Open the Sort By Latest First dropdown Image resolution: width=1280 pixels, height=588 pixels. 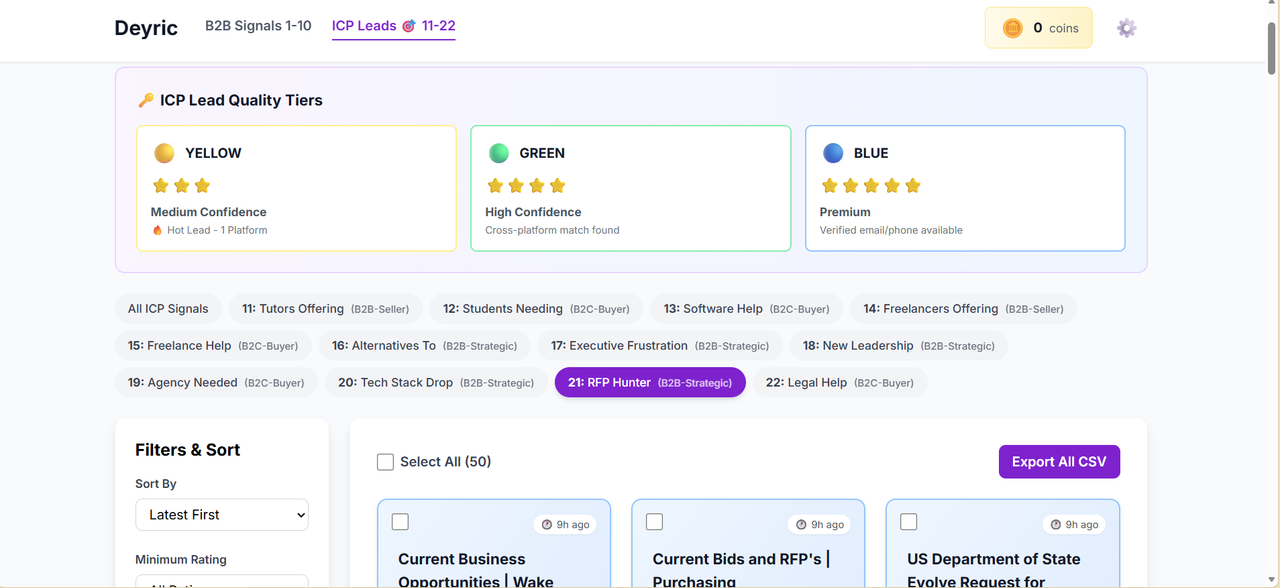pyautogui.click(x=222, y=515)
